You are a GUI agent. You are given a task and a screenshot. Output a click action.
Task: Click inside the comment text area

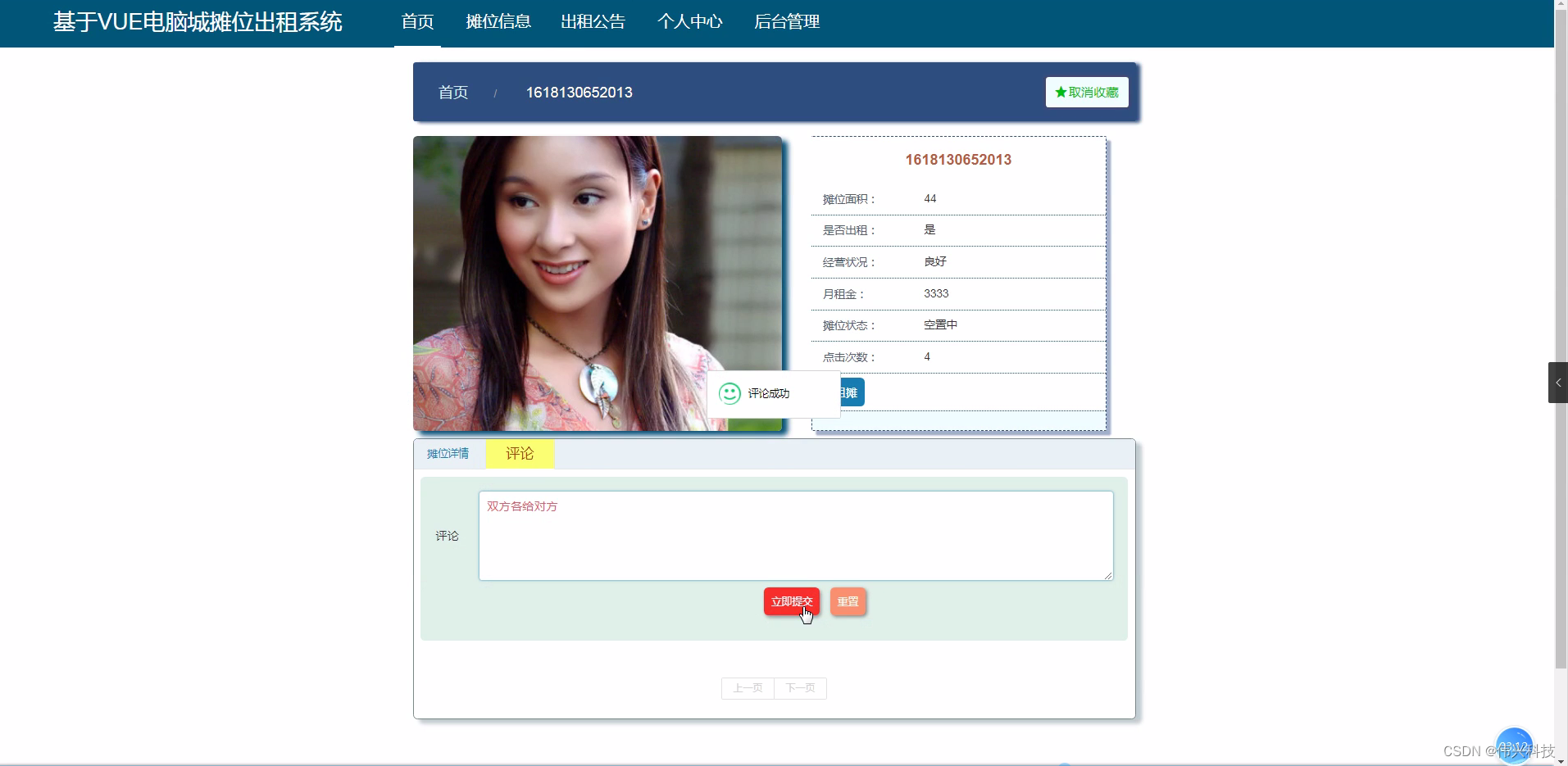(x=796, y=535)
